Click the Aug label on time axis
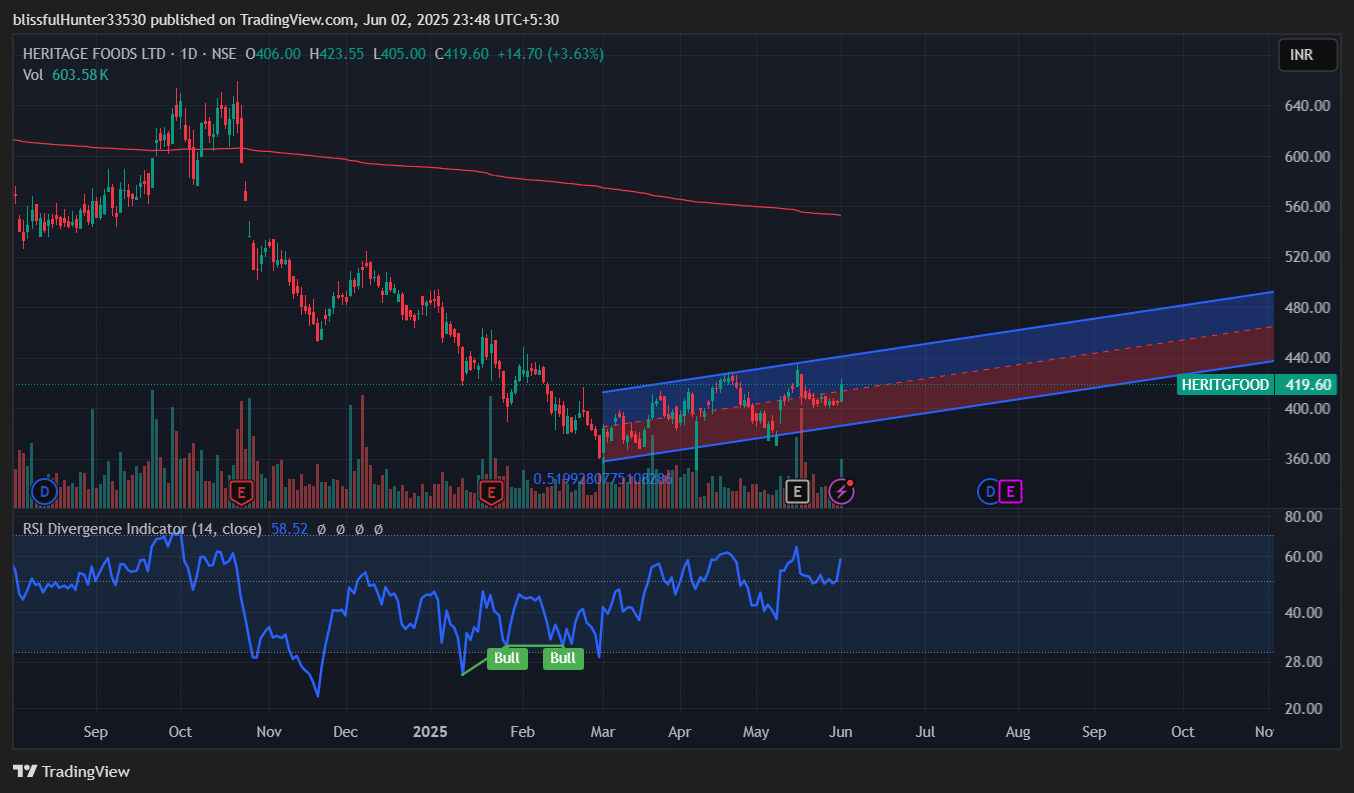Image resolution: width=1354 pixels, height=793 pixels. coord(1017,732)
